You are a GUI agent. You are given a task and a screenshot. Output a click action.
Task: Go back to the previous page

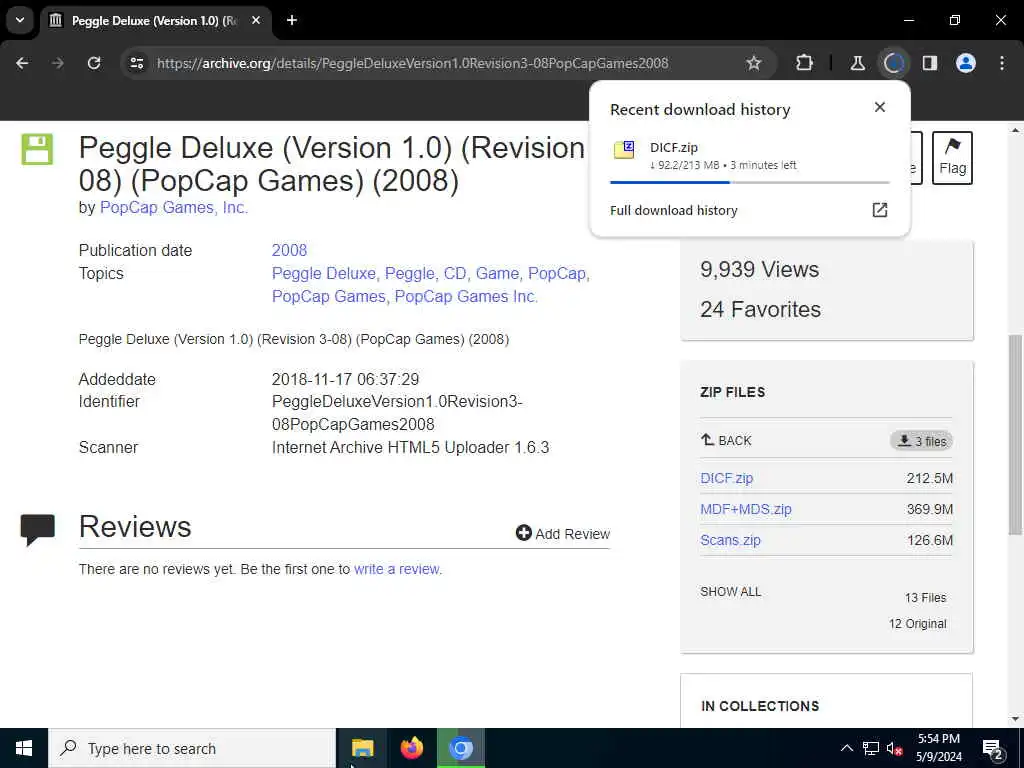22,63
